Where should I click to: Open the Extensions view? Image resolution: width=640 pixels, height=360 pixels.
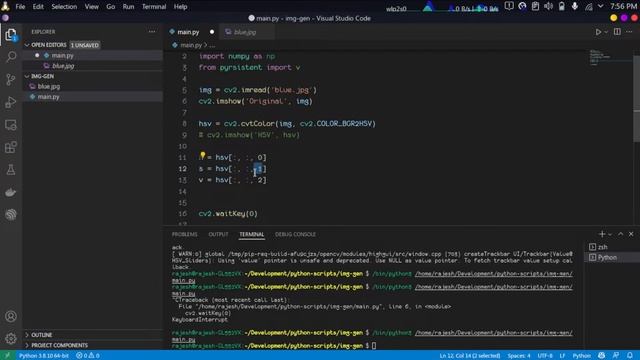(11, 147)
